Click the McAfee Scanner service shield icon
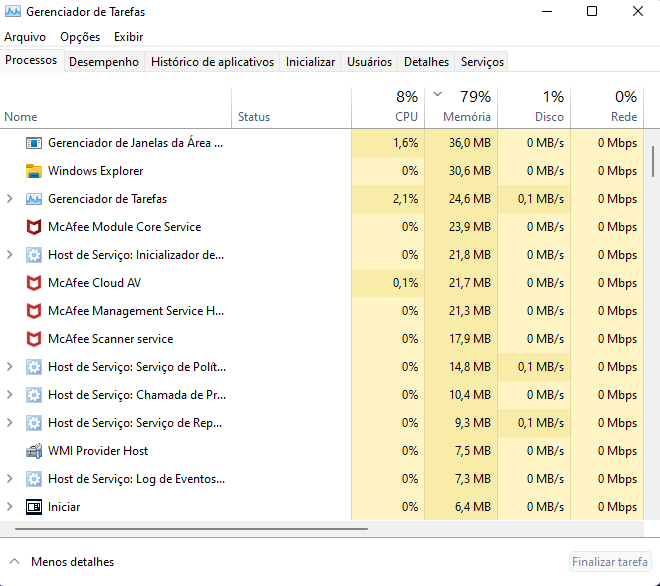Viewport: 660px width, 586px height. click(x=34, y=339)
